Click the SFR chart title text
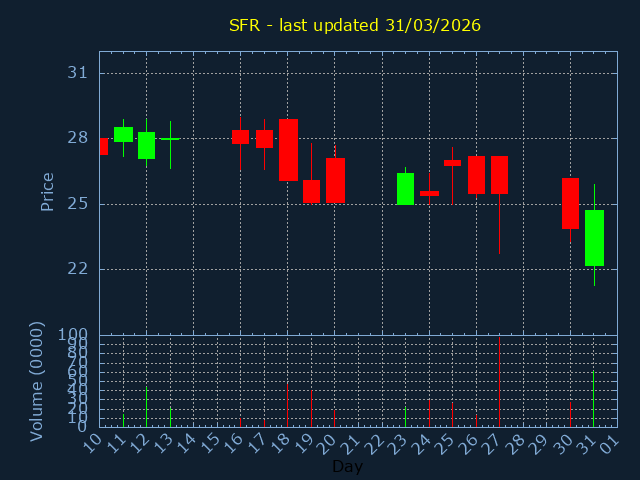The height and width of the screenshot is (480, 640). pos(355,25)
